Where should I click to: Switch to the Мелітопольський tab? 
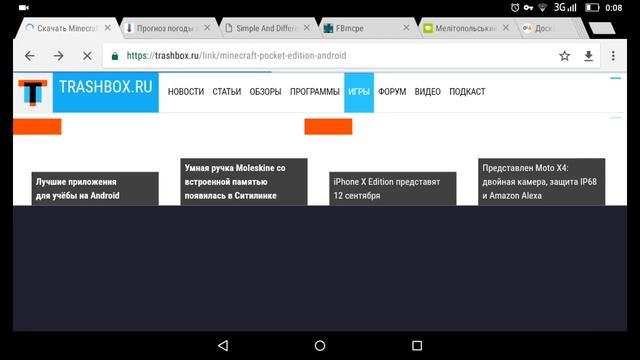click(465, 28)
